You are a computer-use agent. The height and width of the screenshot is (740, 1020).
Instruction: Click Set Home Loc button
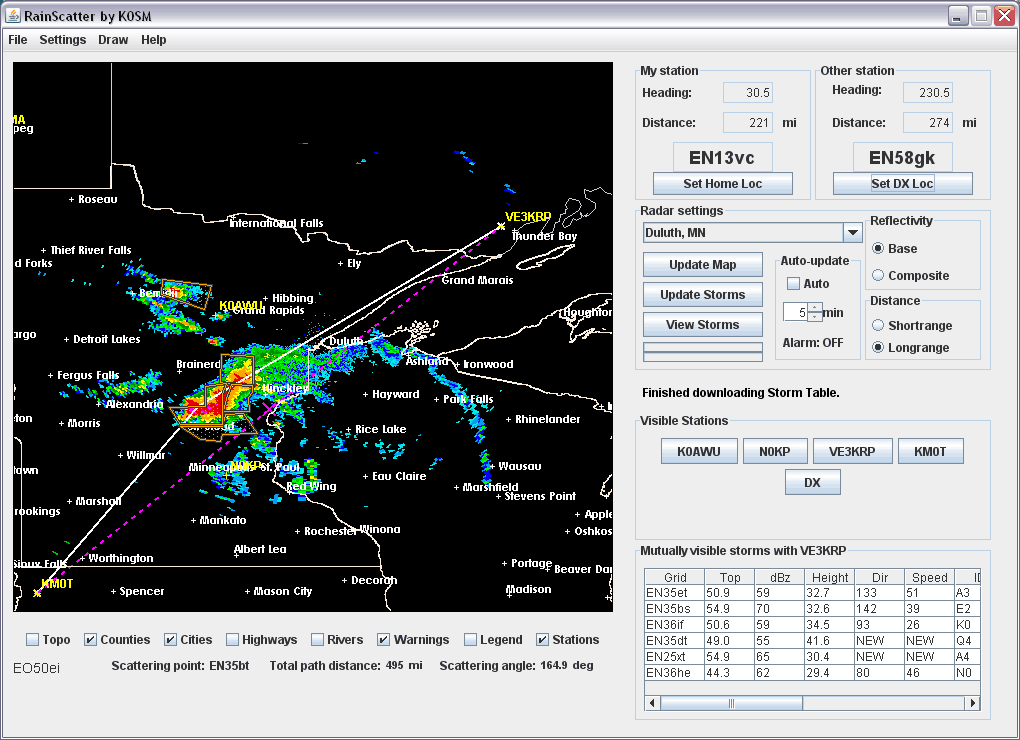[x=722, y=184]
